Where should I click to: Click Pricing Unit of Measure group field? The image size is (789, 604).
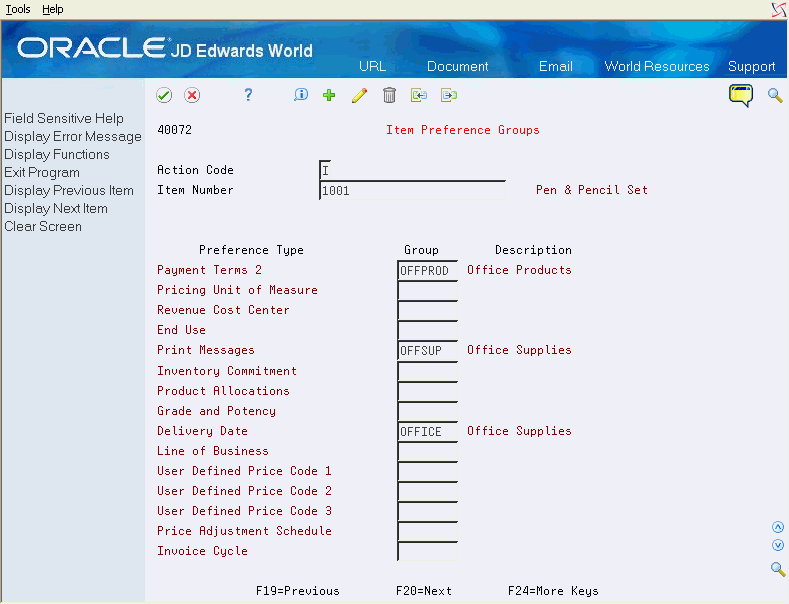pos(427,290)
